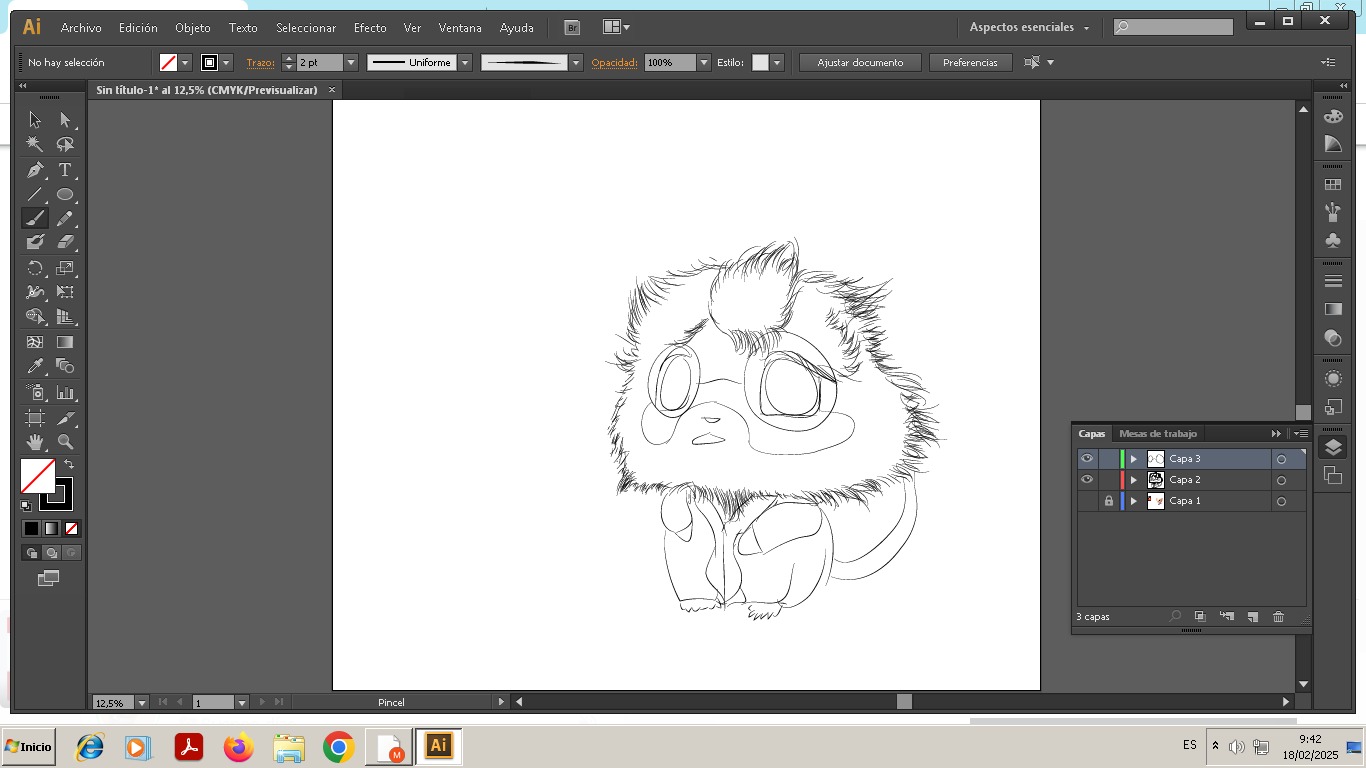Open Uniforme variable width profile dropdown
The height and width of the screenshot is (768, 1366).
tap(465, 62)
